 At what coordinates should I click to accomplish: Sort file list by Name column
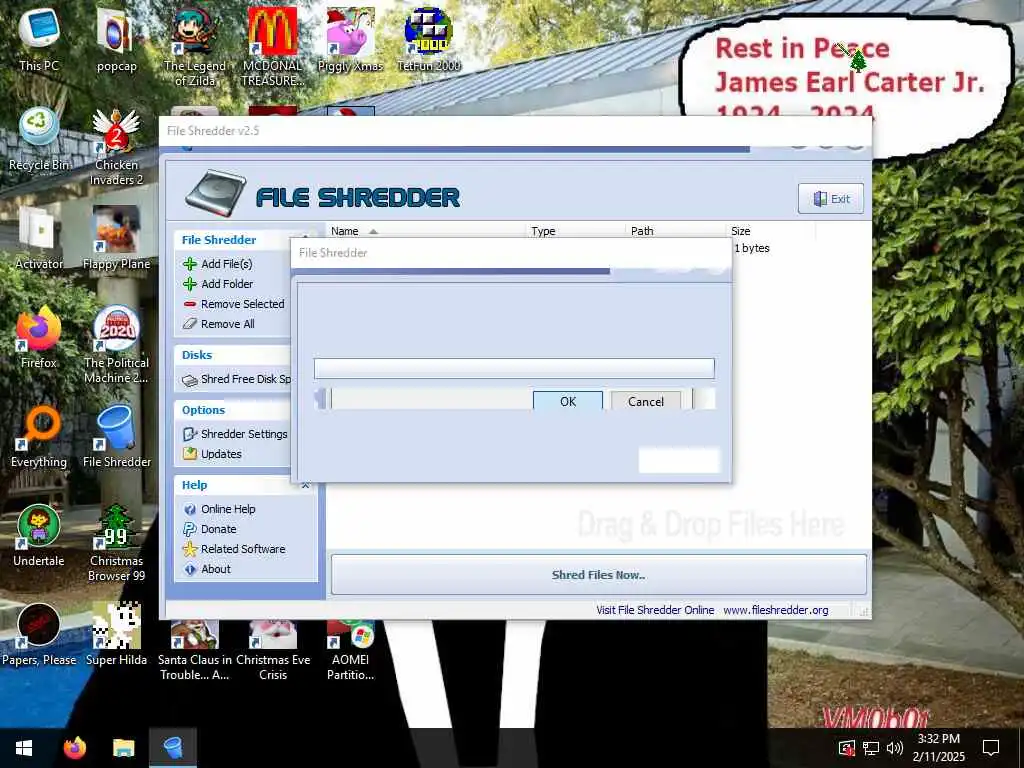point(426,231)
